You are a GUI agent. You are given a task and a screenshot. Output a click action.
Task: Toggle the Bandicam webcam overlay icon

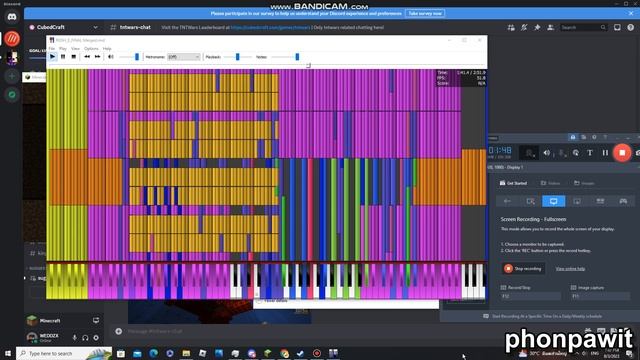pos(529,153)
